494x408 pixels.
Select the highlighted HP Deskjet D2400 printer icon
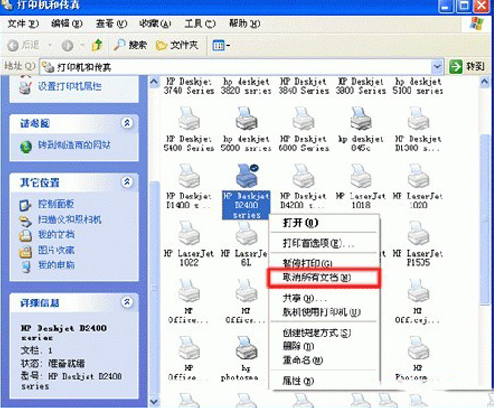coord(247,176)
